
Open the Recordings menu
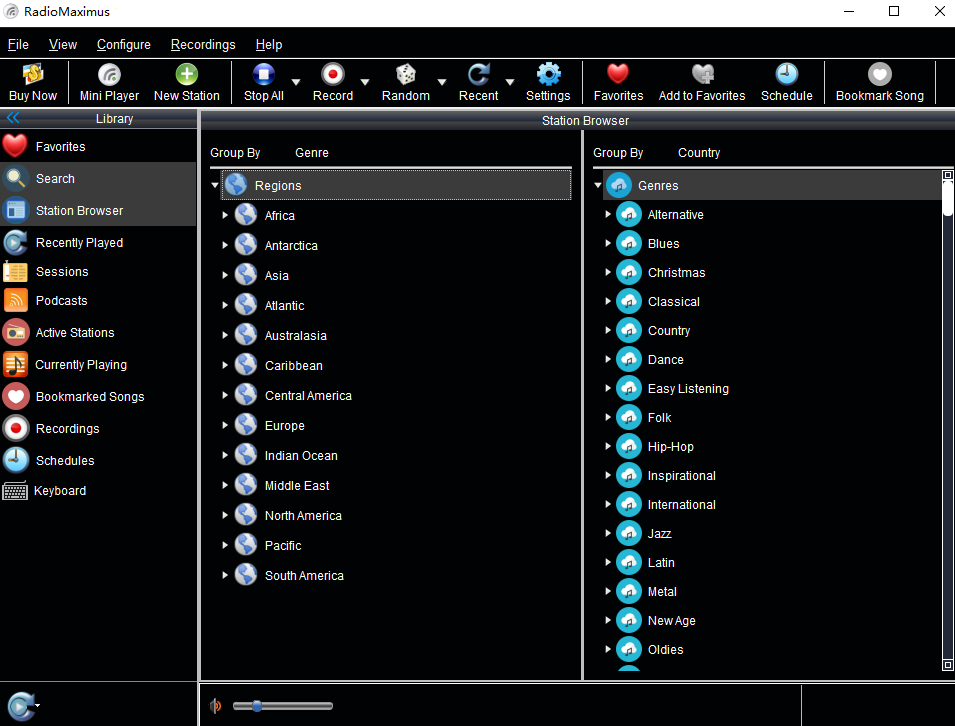(203, 44)
